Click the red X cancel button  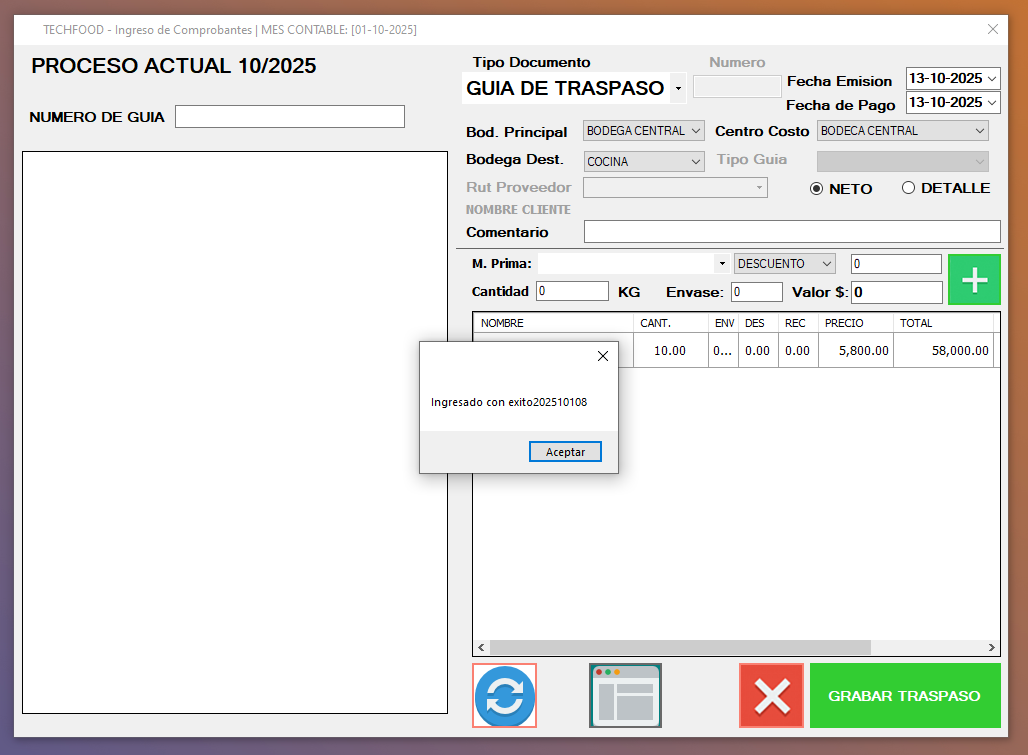pyautogui.click(x=771, y=696)
